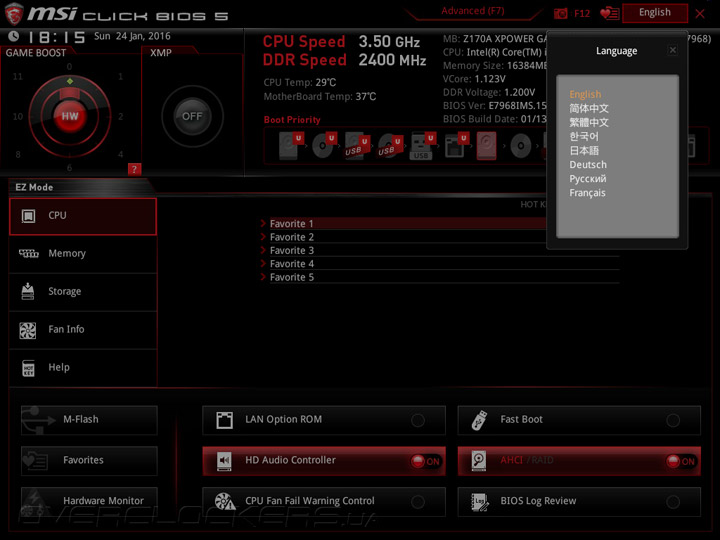Select the non-UEFI optical disc boot icon
Image resolution: width=720 pixels, height=540 pixels.
click(x=521, y=146)
